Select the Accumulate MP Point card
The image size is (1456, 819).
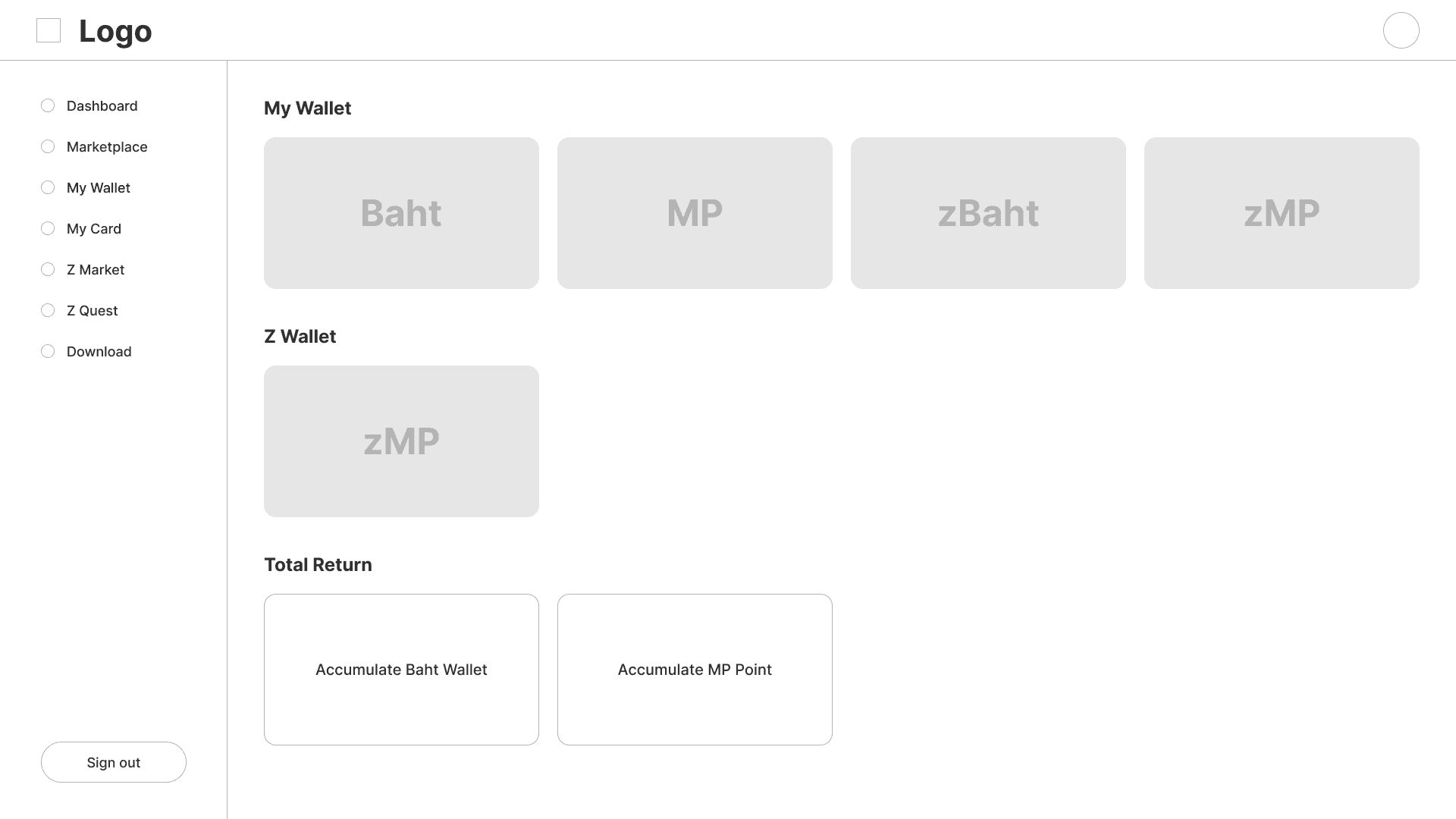point(694,669)
